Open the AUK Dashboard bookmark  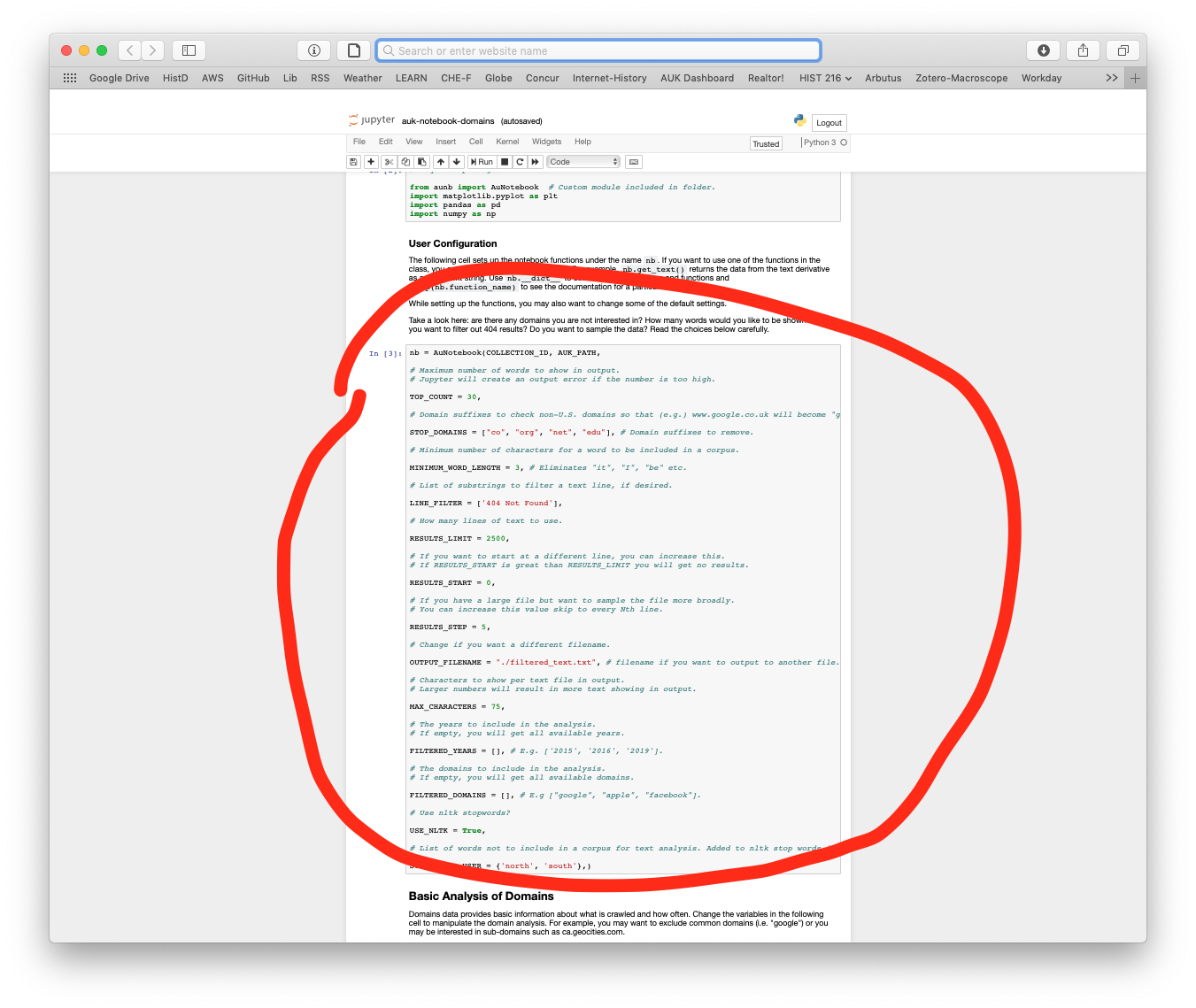698,78
